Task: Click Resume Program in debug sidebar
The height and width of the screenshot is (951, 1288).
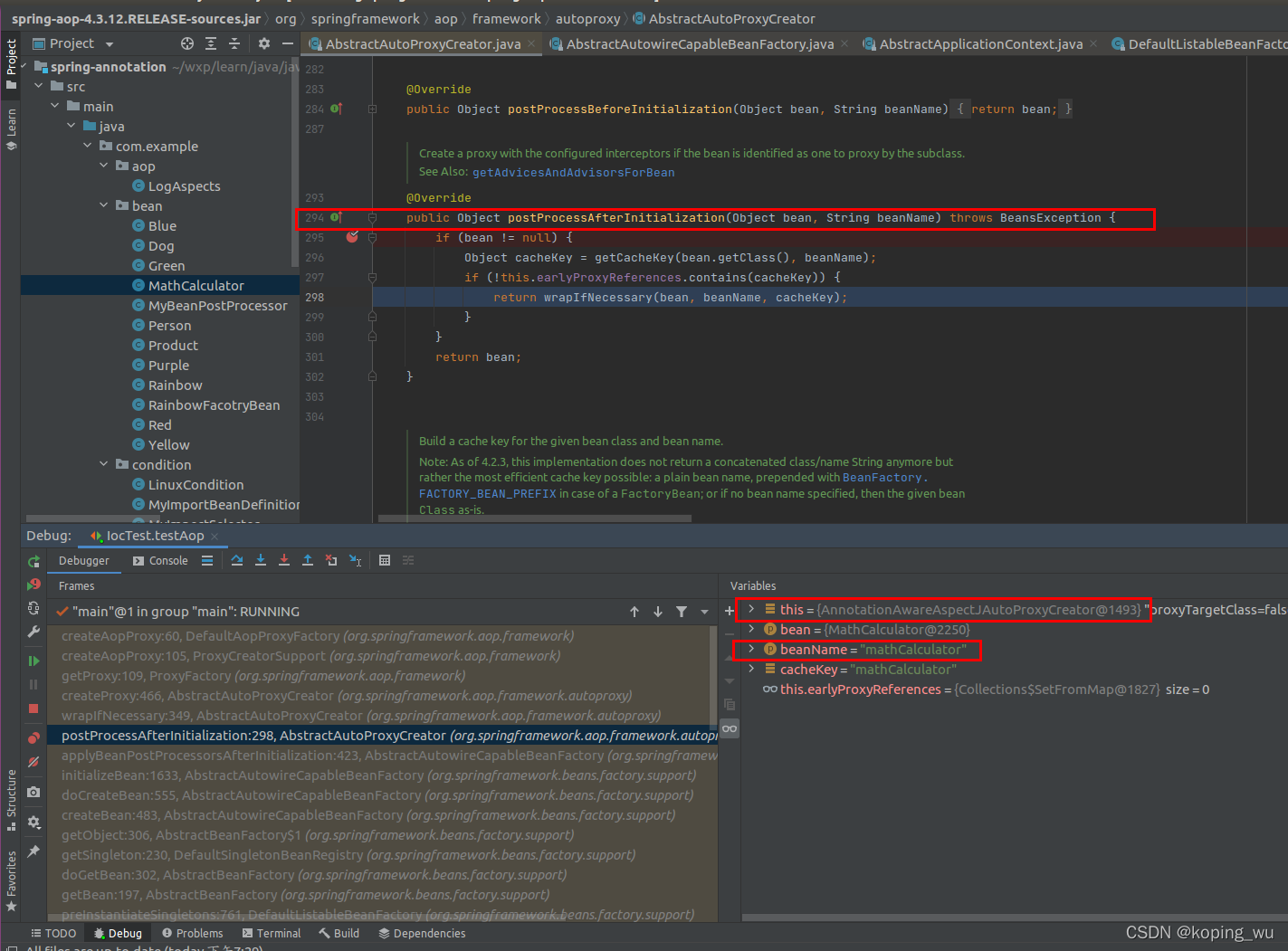Action: coord(33,661)
